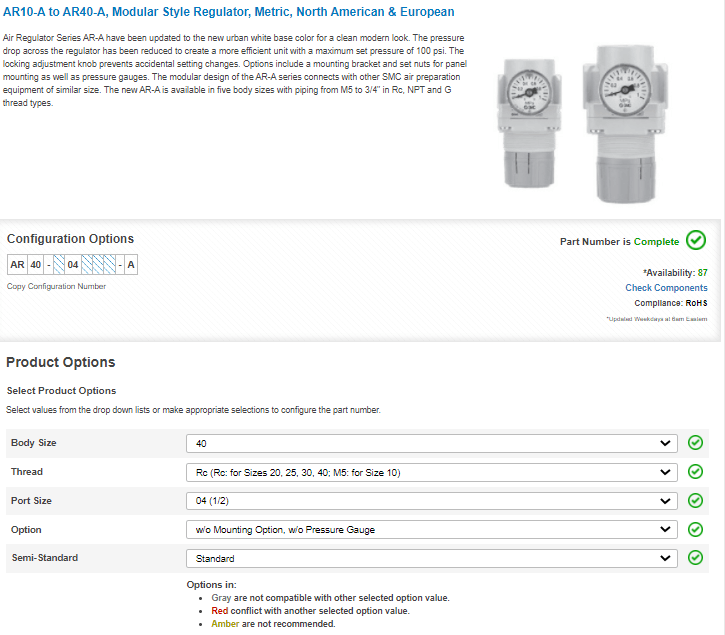725x635 pixels.
Task: Click the green check icon beside Option row
Action: click(696, 530)
